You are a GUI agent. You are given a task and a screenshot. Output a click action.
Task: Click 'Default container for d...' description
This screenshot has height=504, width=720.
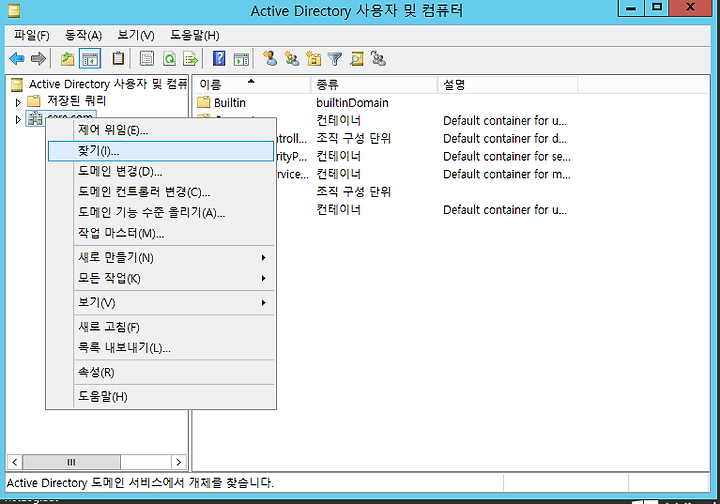click(505, 139)
